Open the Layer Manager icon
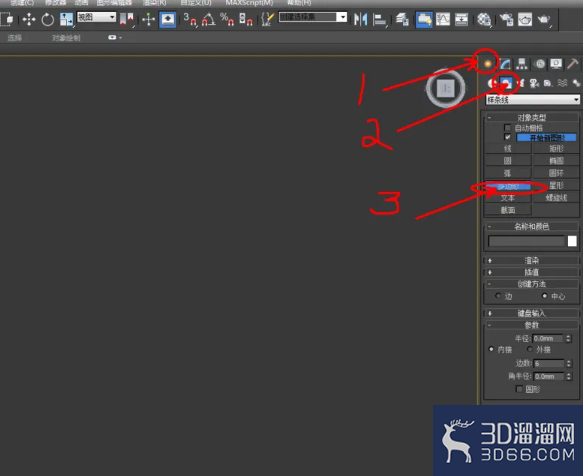Image resolution: width=583 pixels, height=476 pixels. (x=402, y=19)
